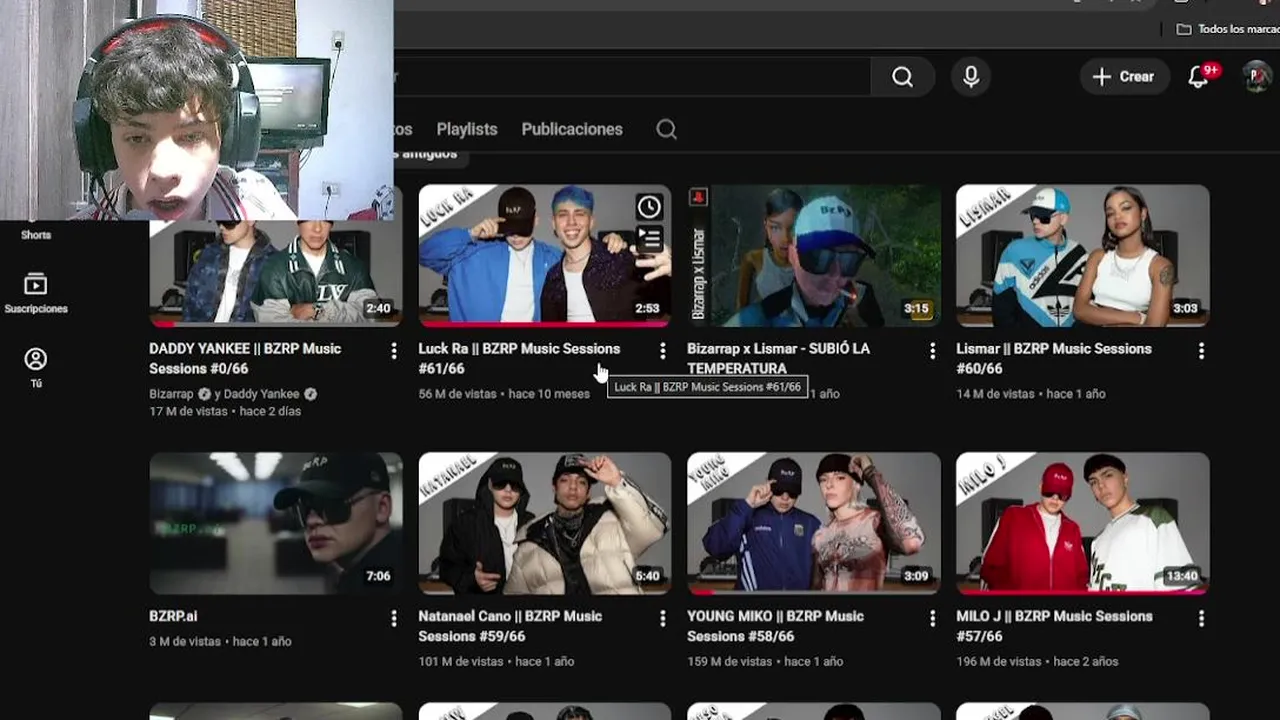Open Suscripciones in the sidebar
This screenshot has width=1280, height=720.
pyautogui.click(x=36, y=293)
